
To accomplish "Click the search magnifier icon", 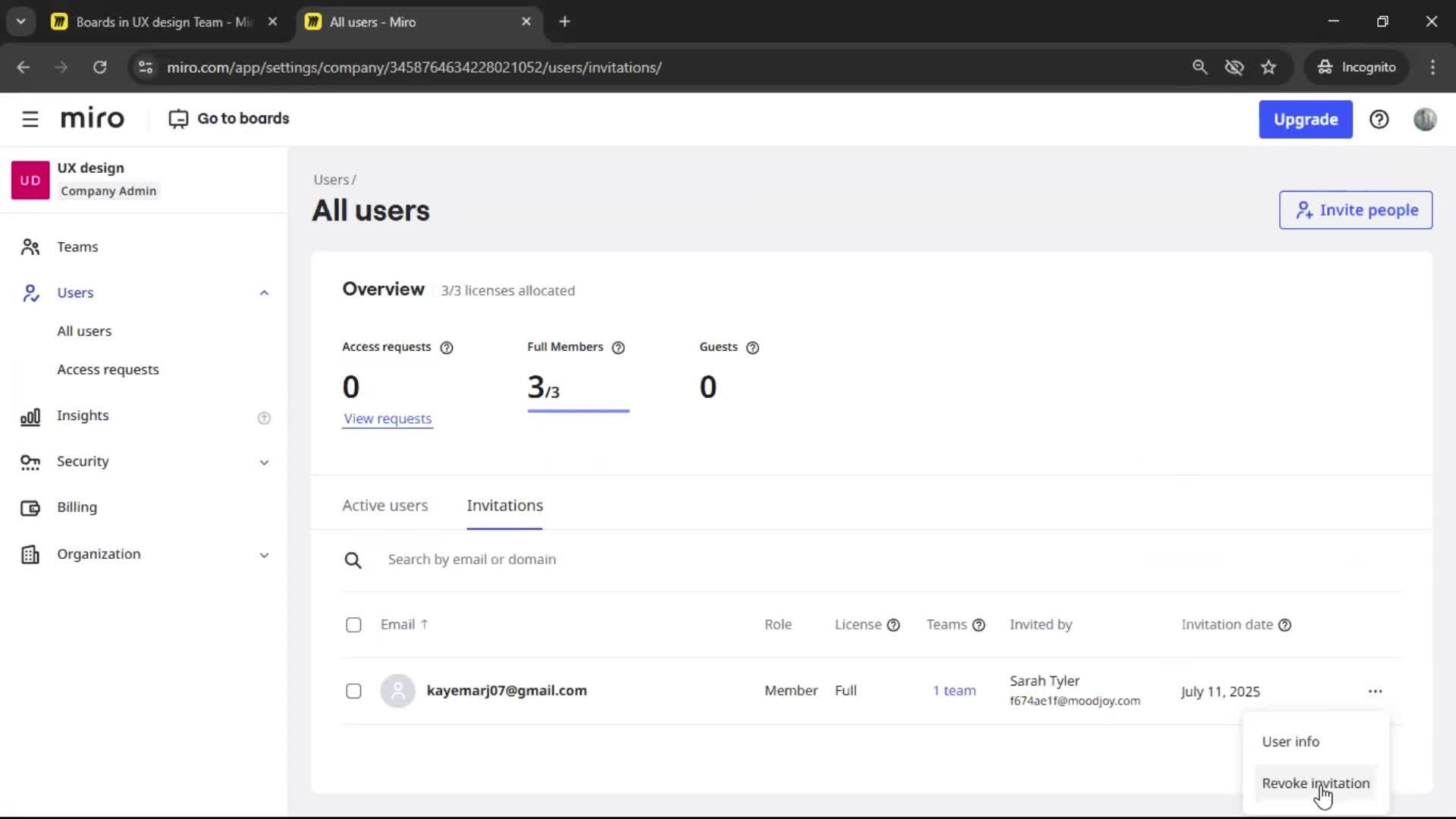I will coord(353,560).
